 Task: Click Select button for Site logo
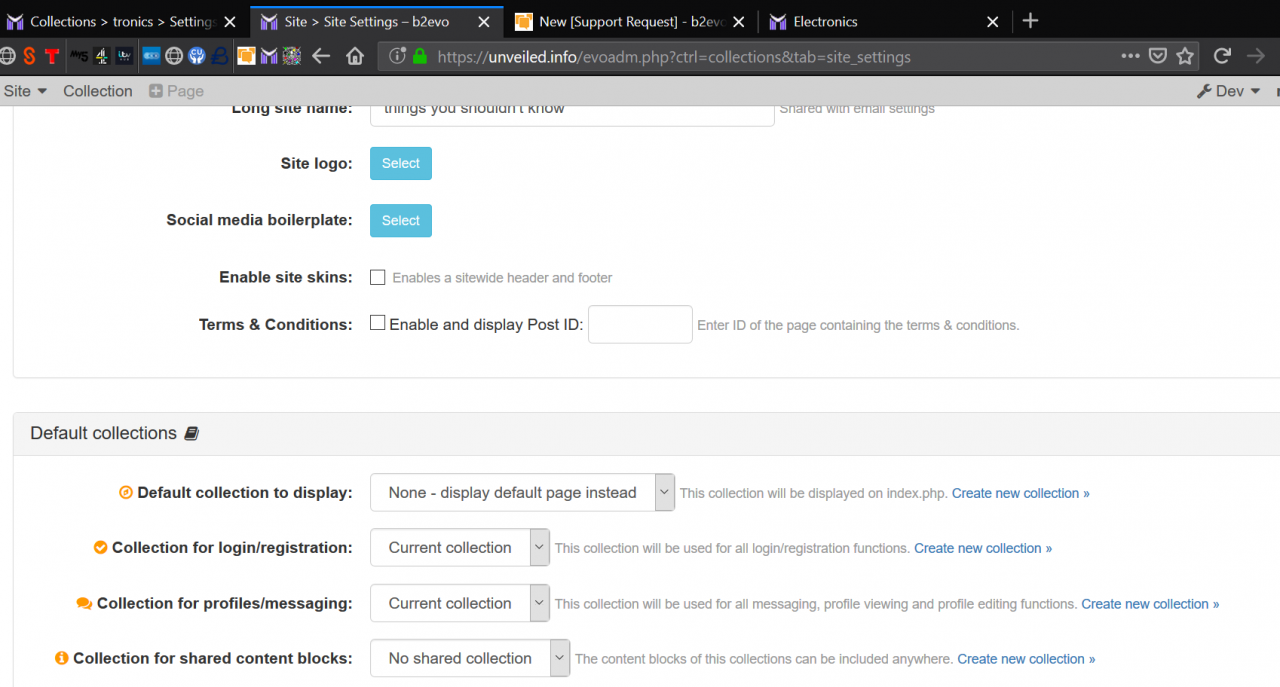401,163
